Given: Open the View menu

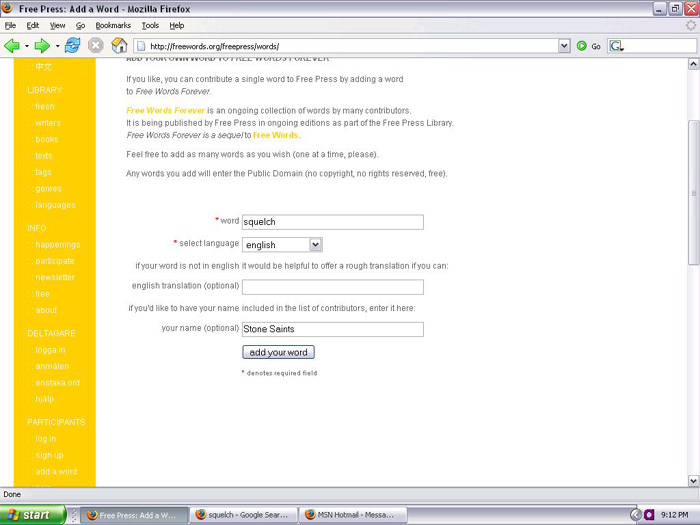Looking at the screenshot, I should click(x=57, y=25).
